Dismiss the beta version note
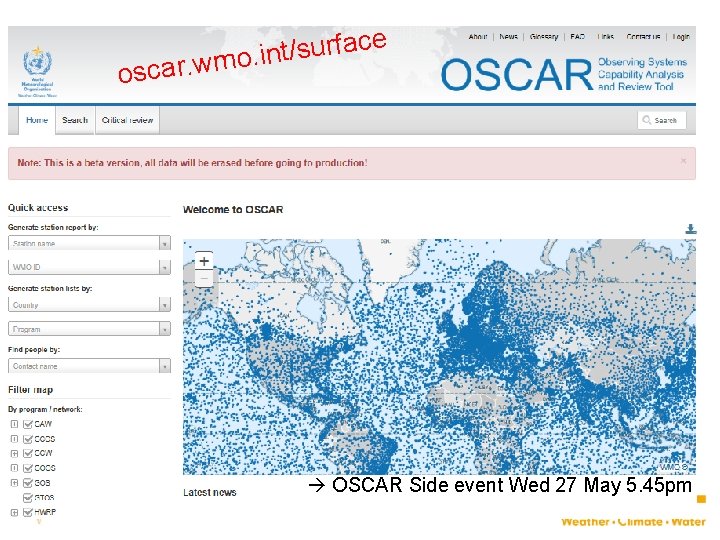The height and width of the screenshot is (540, 720). coord(683,161)
